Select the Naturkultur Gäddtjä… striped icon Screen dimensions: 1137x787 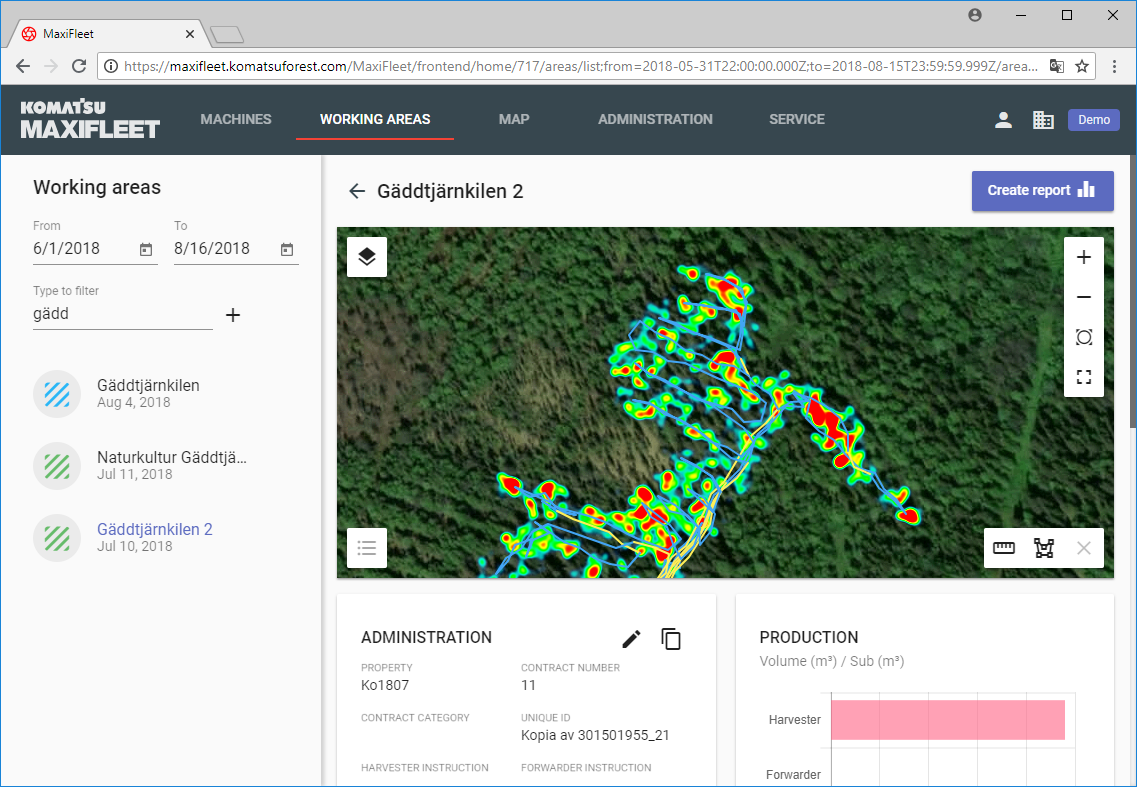[x=57, y=466]
